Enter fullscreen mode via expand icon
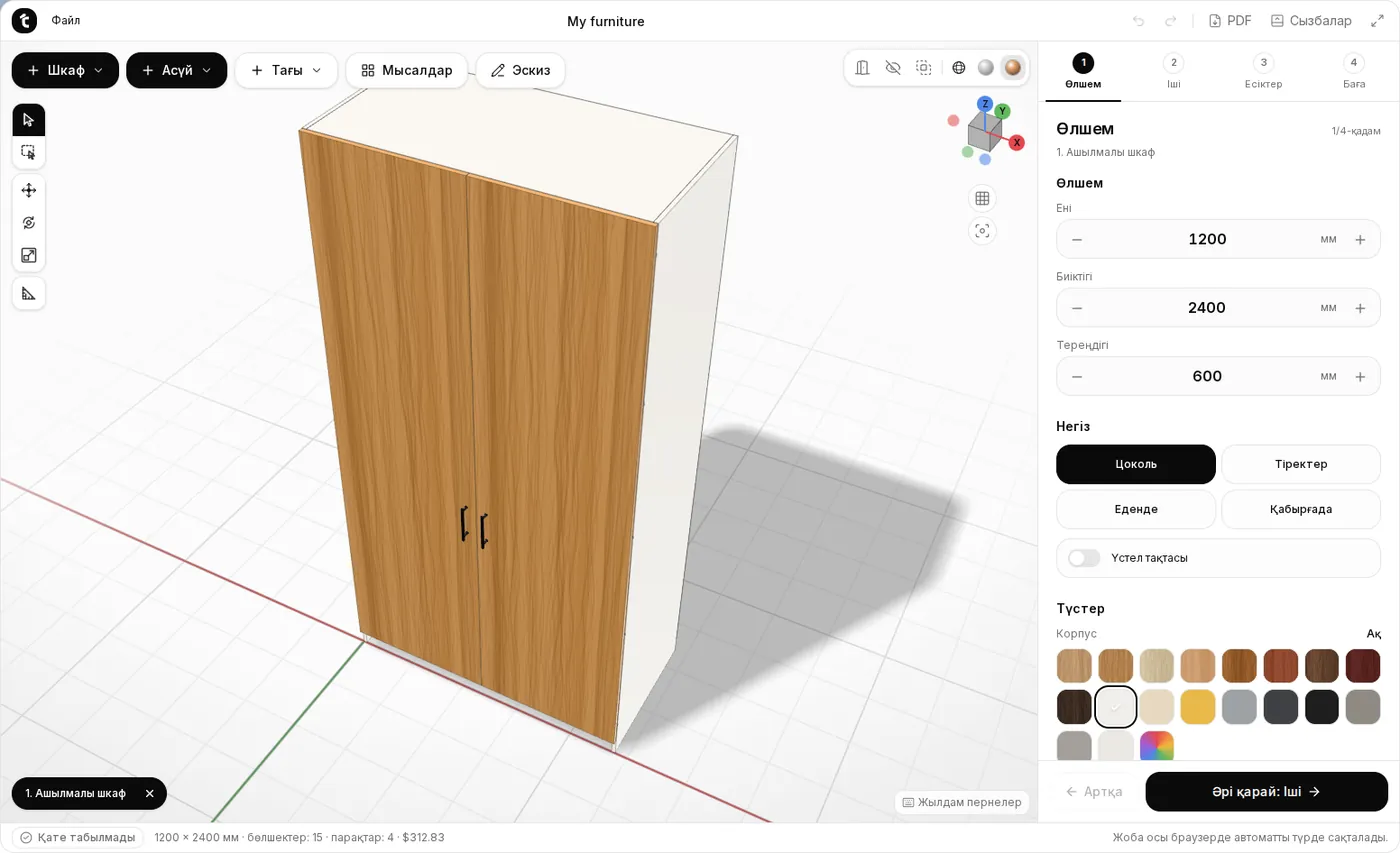Viewport: 1400px width, 853px height. pos(1377,21)
